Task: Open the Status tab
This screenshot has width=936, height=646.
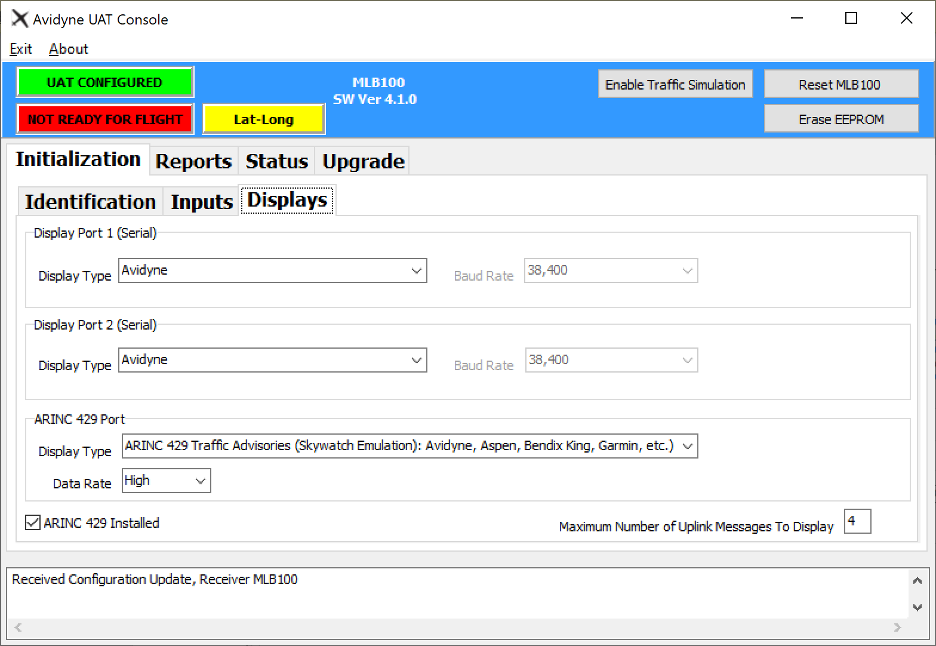Action: pos(276,161)
